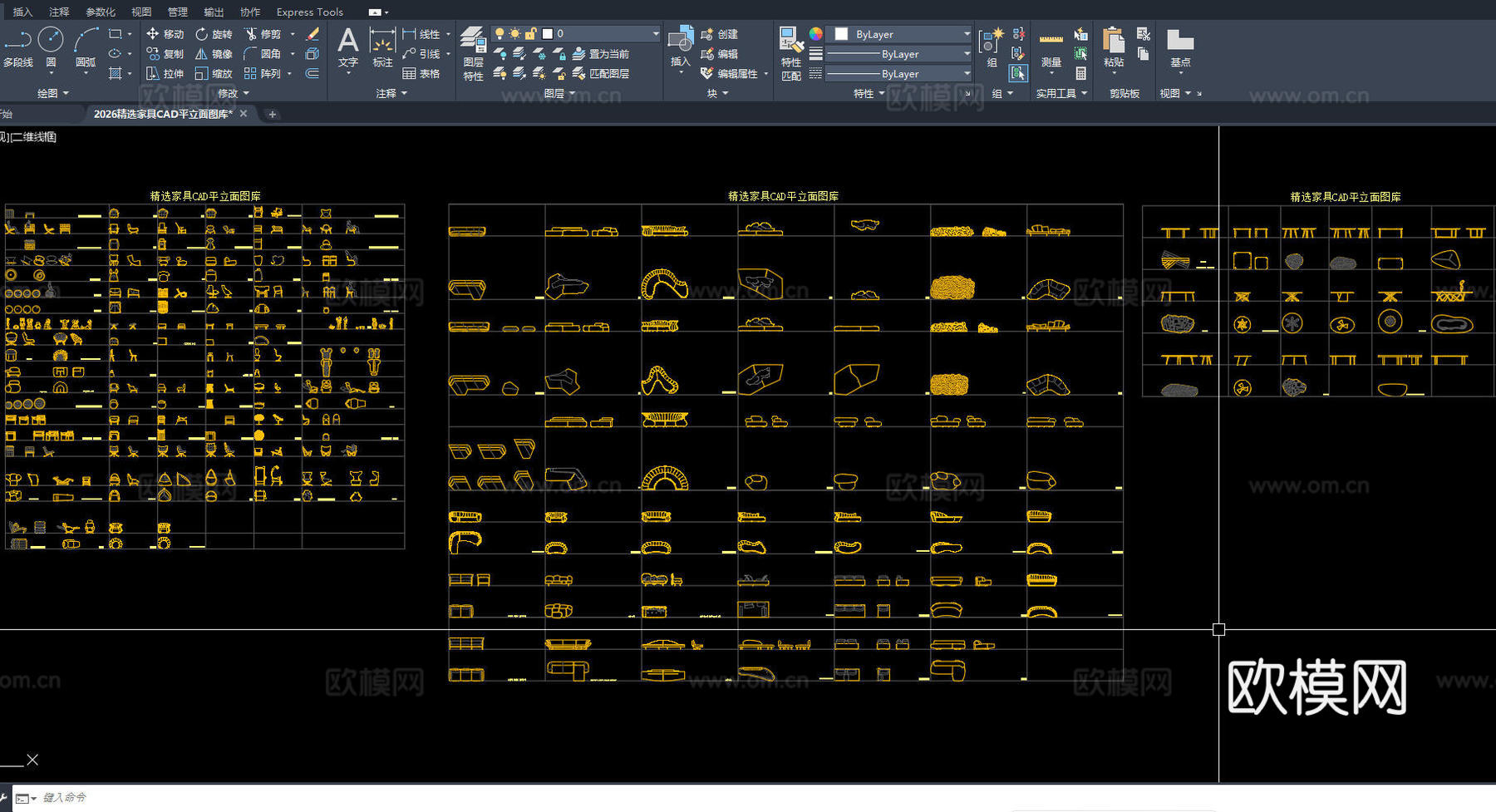Click the Array (阵列) button
The width and height of the screenshot is (1496, 812).
click(x=263, y=73)
